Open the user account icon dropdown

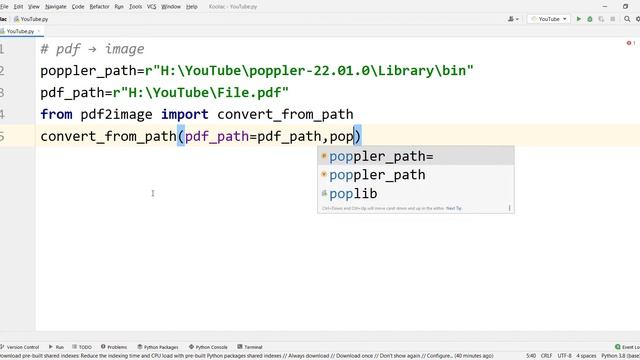(513, 19)
